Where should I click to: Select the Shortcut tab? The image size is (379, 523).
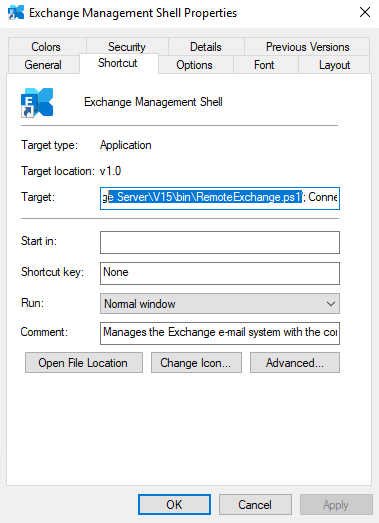click(x=118, y=63)
